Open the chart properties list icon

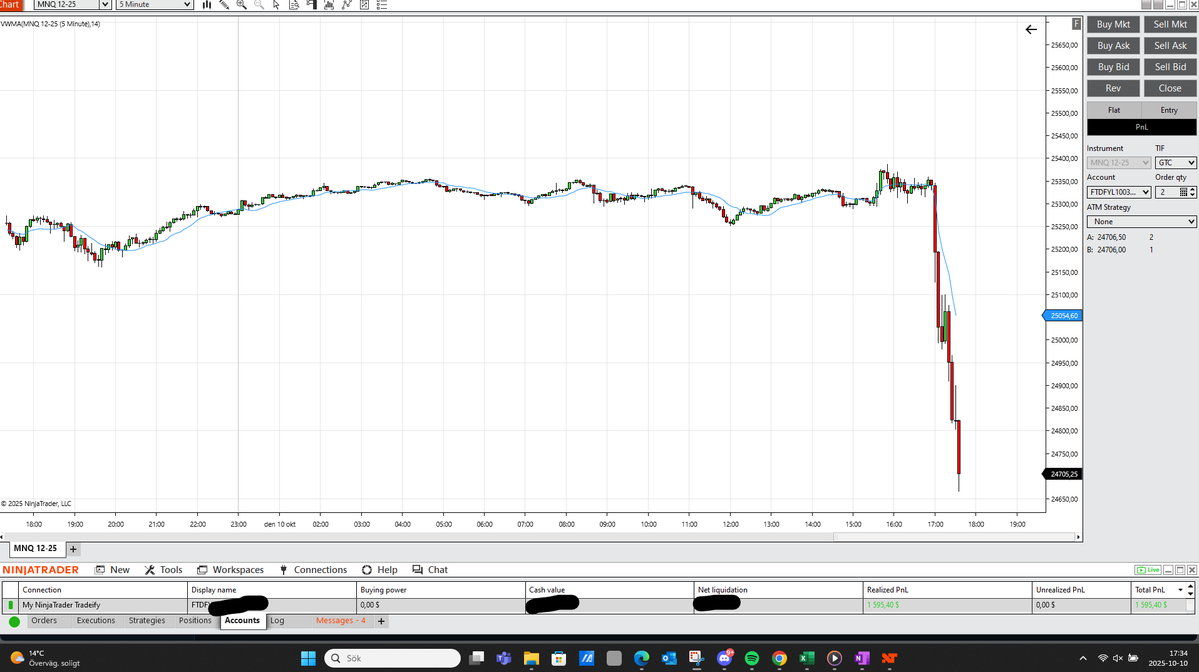point(382,5)
